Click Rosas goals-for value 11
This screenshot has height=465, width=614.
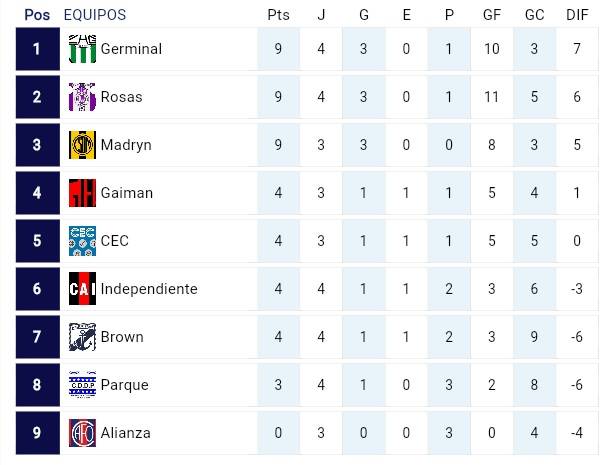[x=490, y=97]
